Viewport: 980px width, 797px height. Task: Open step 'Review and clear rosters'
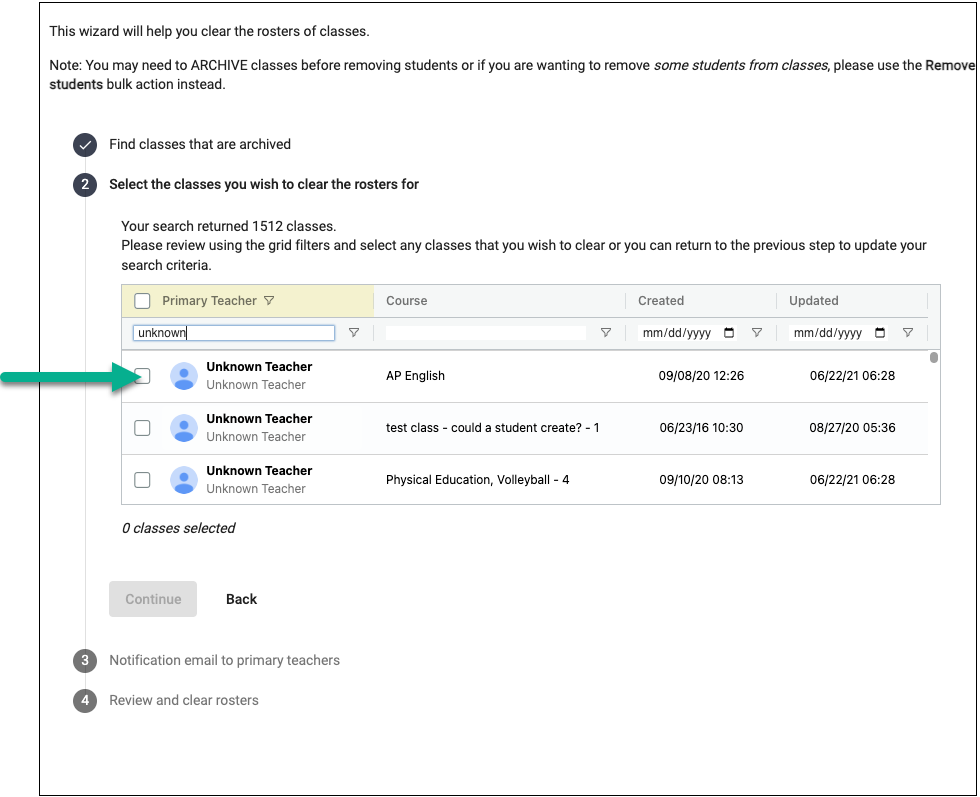pyautogui.click(x=184, y=700)
